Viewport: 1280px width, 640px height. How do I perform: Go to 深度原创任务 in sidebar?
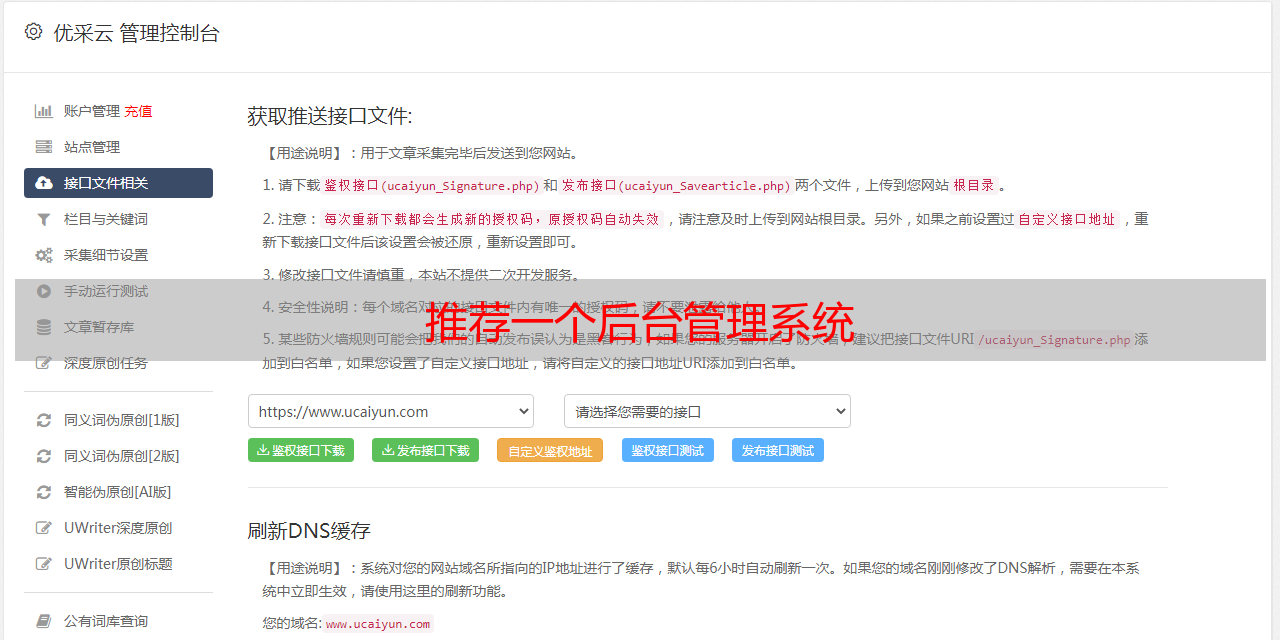coord(105,363)
